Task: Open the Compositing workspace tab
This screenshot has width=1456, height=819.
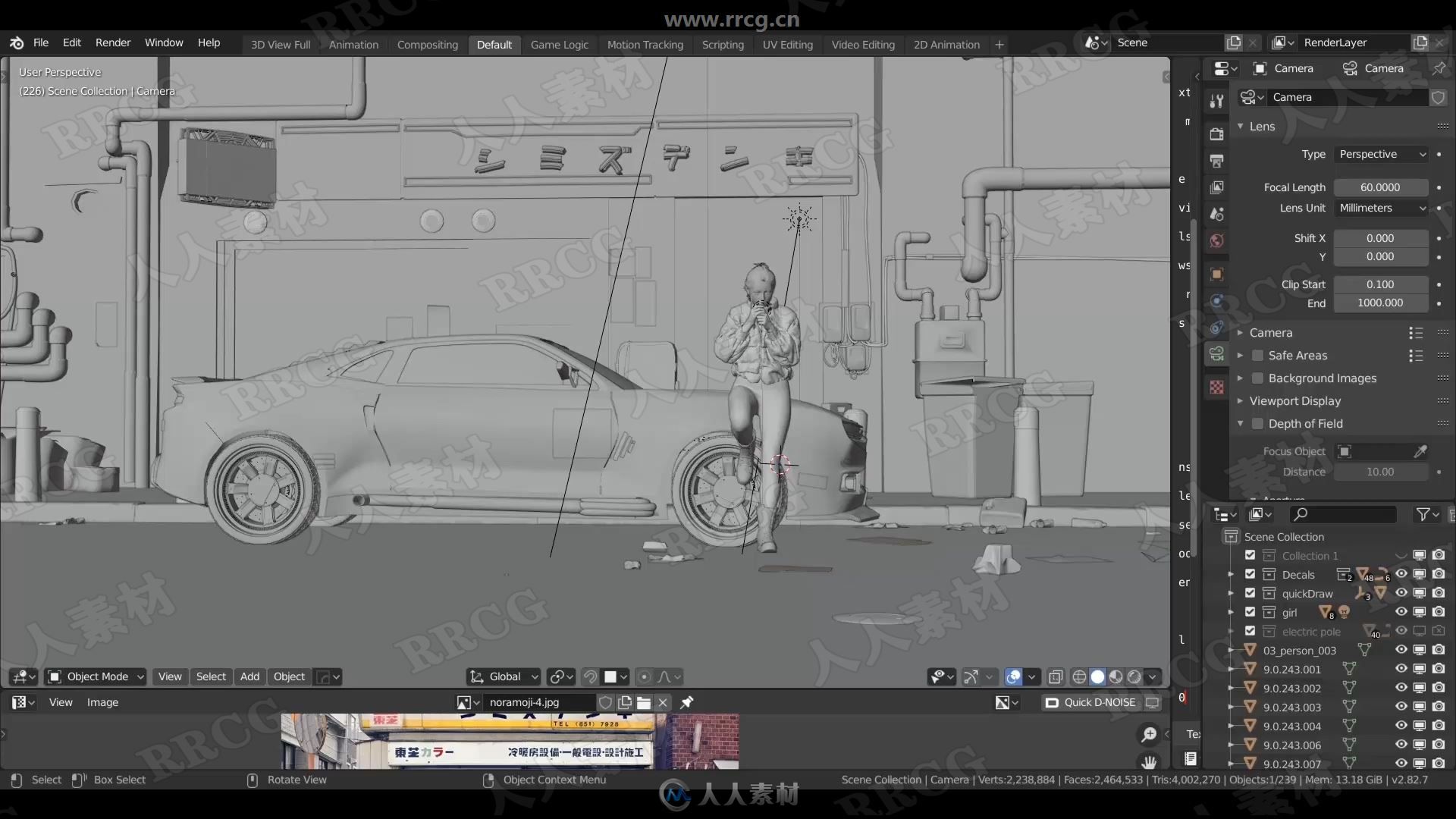Action: 426,44
